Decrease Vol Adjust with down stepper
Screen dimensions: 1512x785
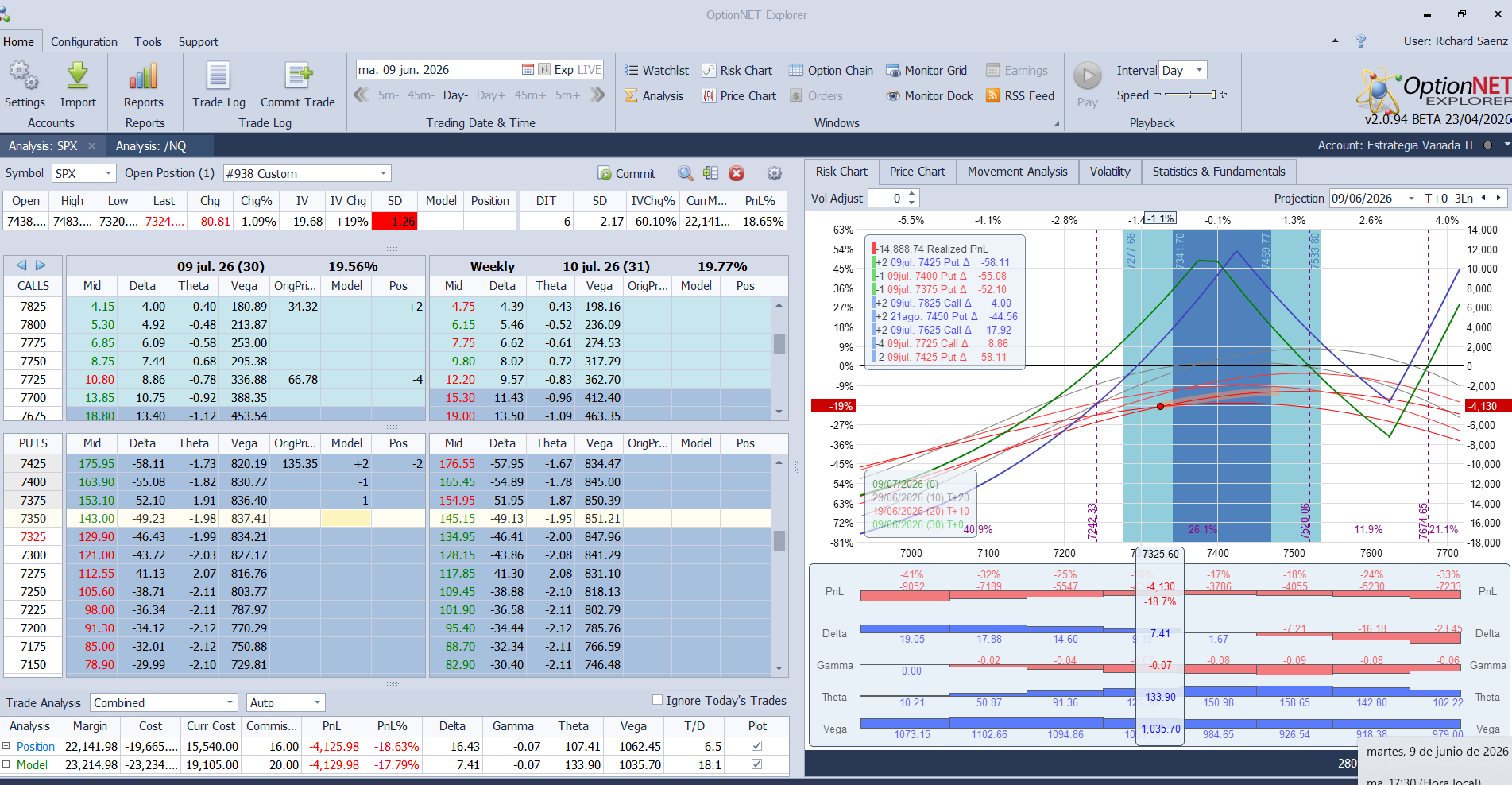pos(911,203)
